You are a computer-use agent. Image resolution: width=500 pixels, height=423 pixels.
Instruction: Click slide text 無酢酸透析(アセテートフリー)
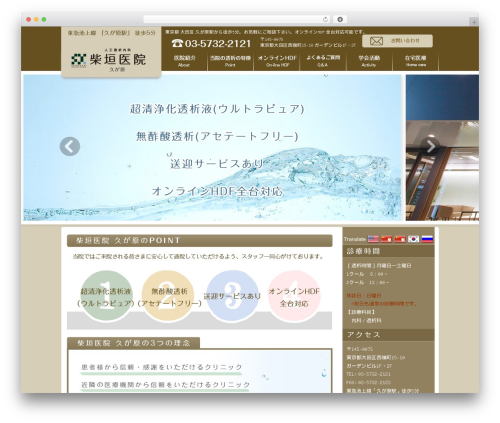click(217, 136)
